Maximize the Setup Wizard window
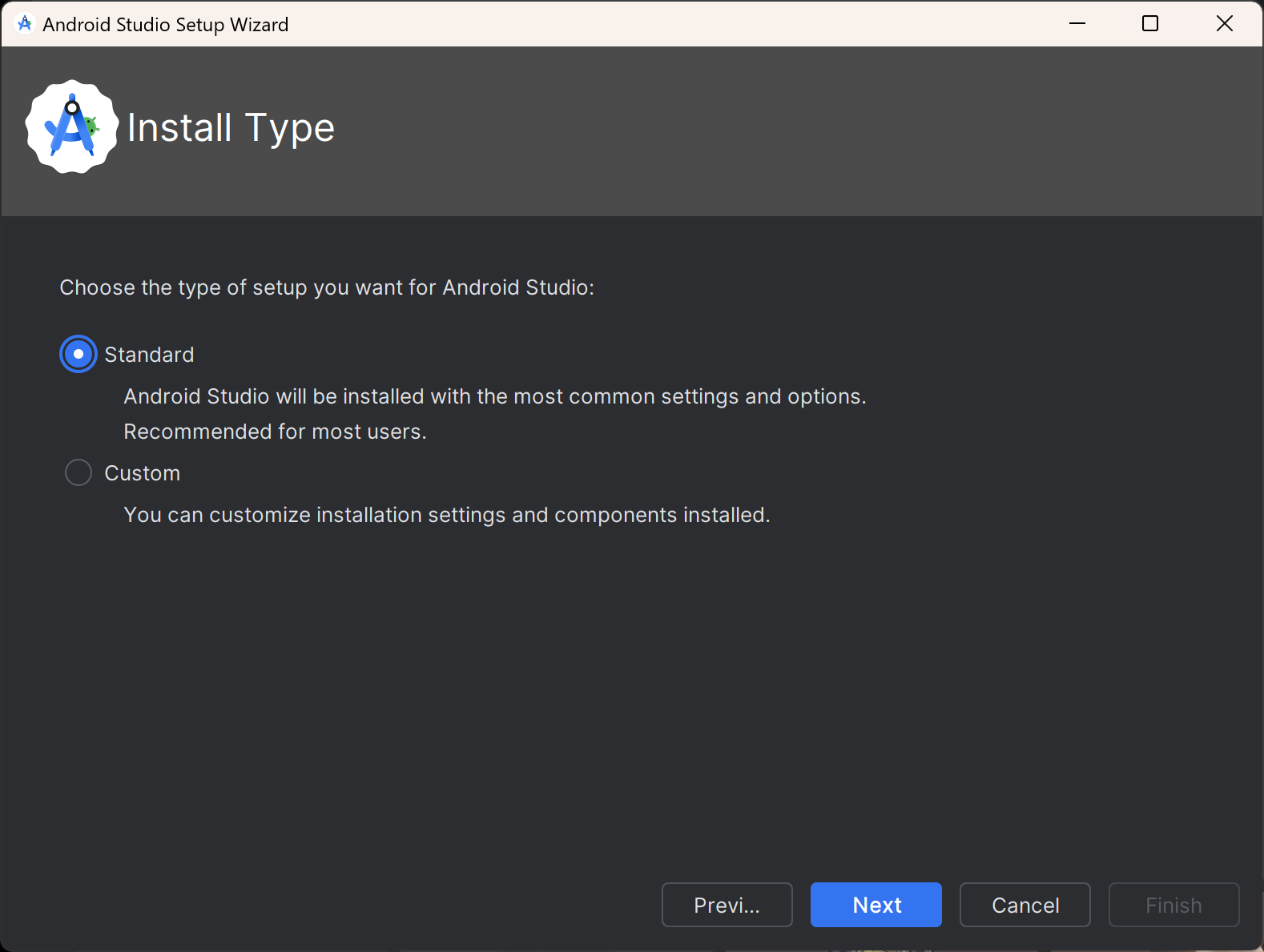1264x952 pixels. 1150,24
